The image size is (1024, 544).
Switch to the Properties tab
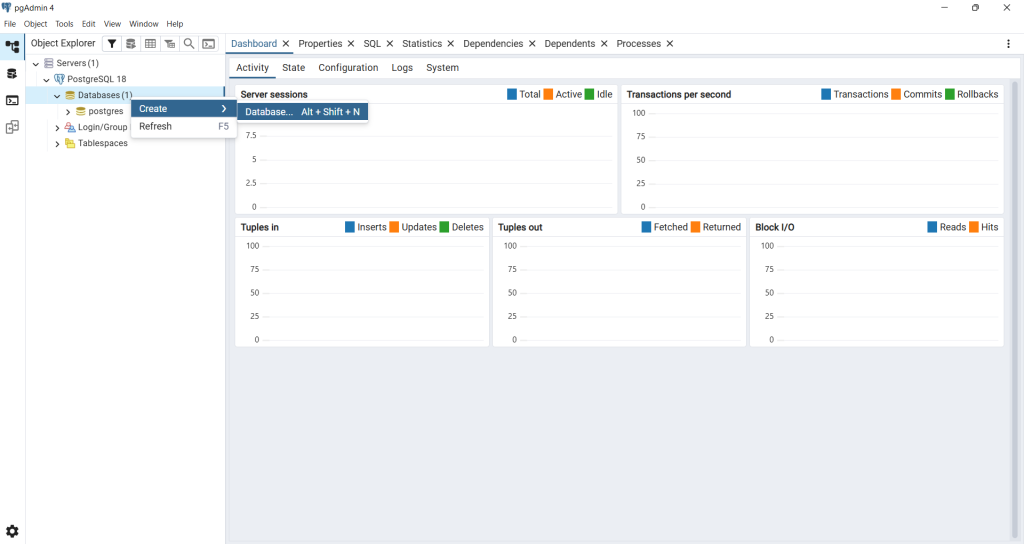pyautogui.click(x=320, y=44)
